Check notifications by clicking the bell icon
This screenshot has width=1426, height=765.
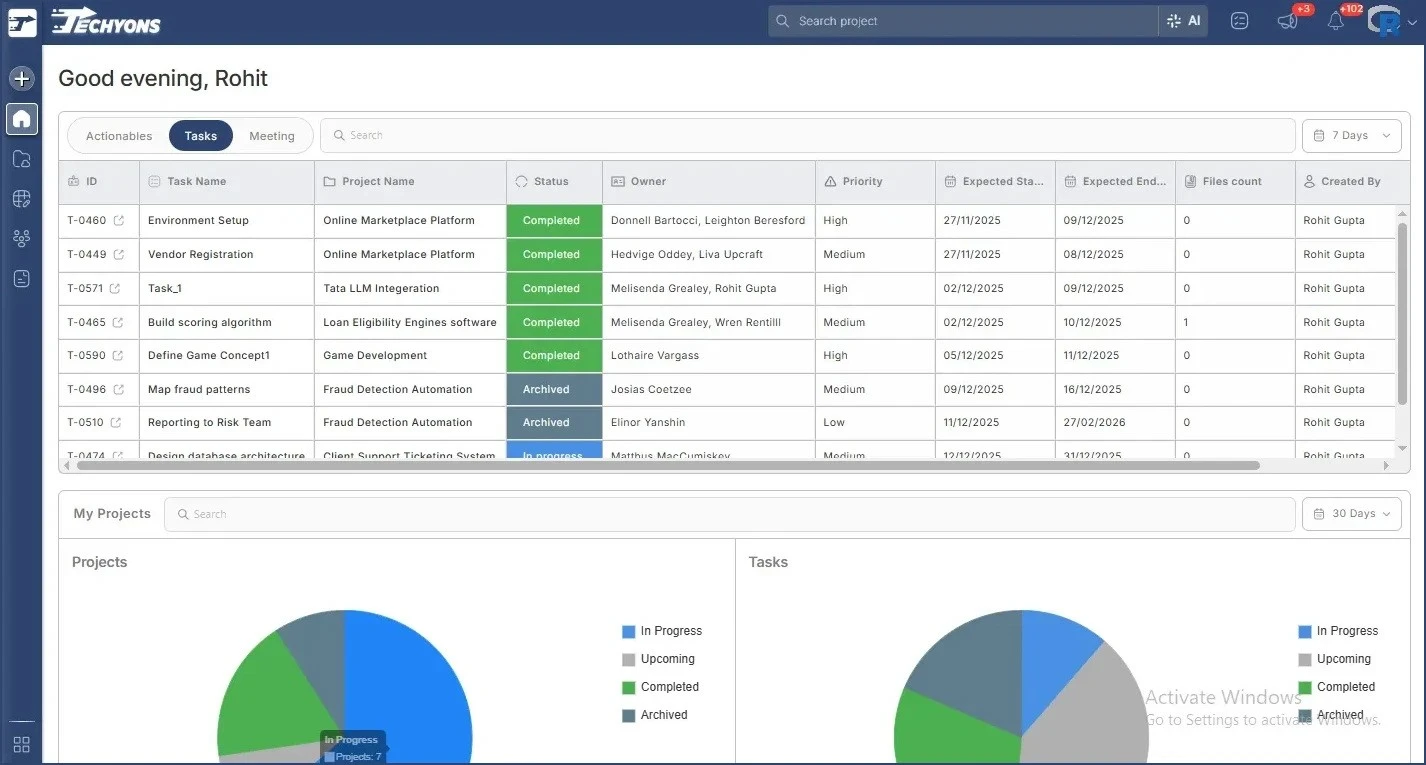click(x=1335, y=20)
